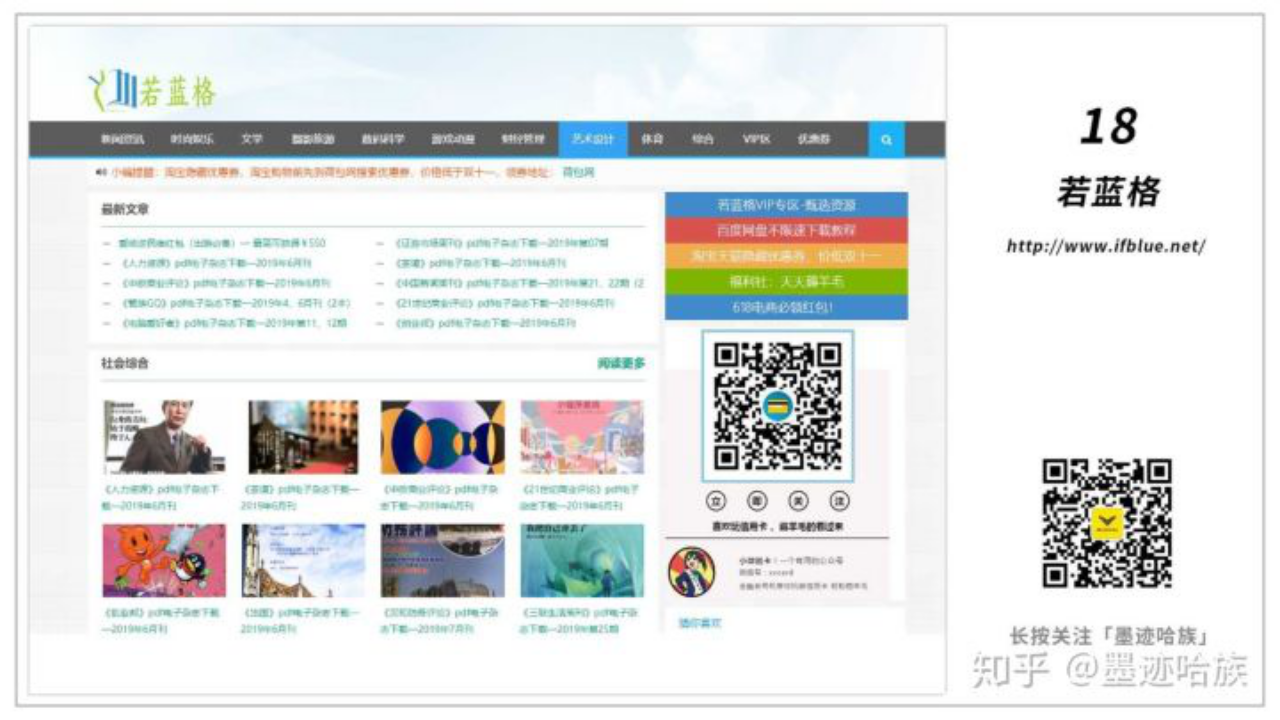Open the 自然科学 navigation item

tap(383, 140)
